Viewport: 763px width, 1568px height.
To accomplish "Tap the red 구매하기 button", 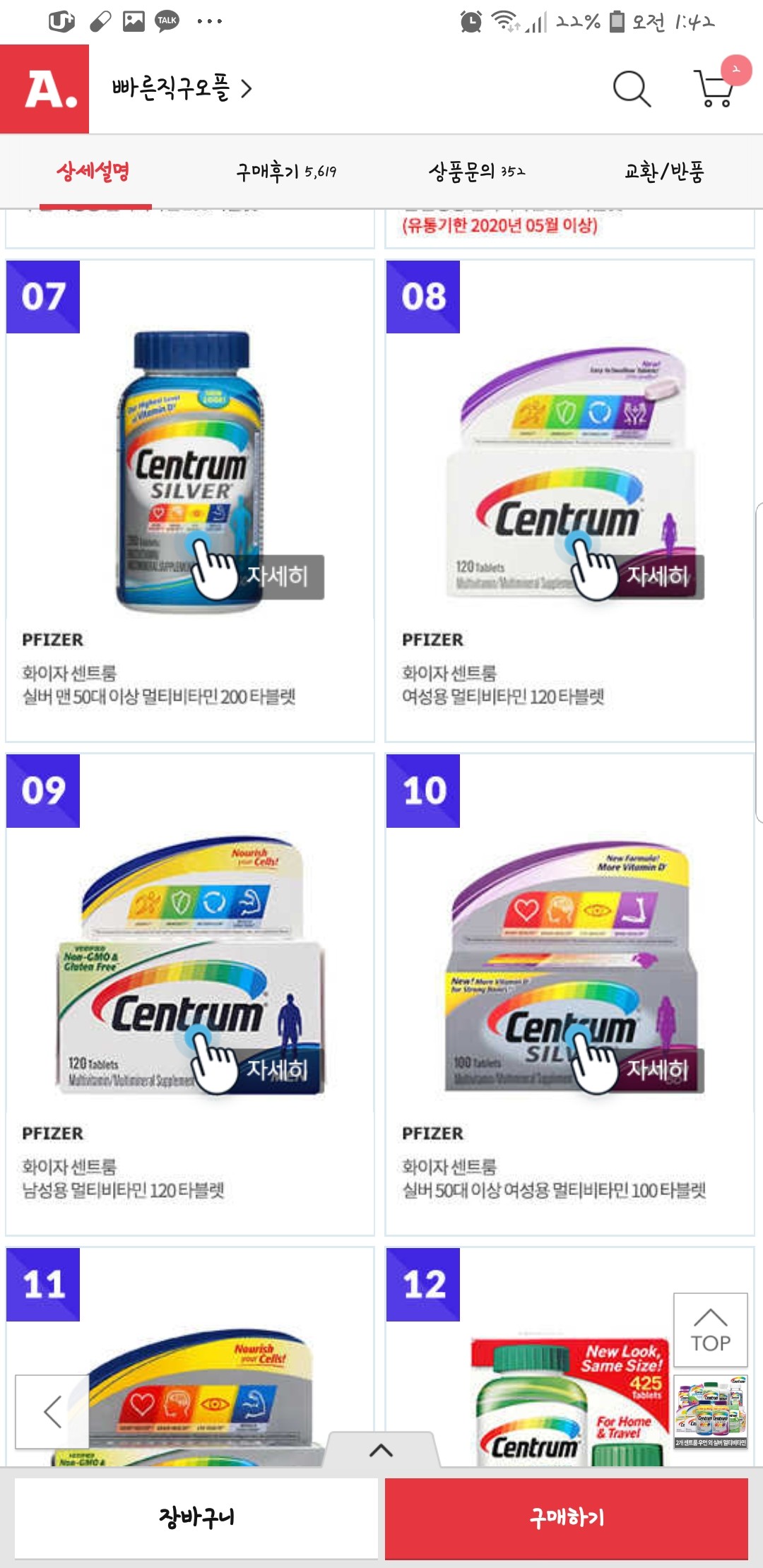I will pos(567,1518).
